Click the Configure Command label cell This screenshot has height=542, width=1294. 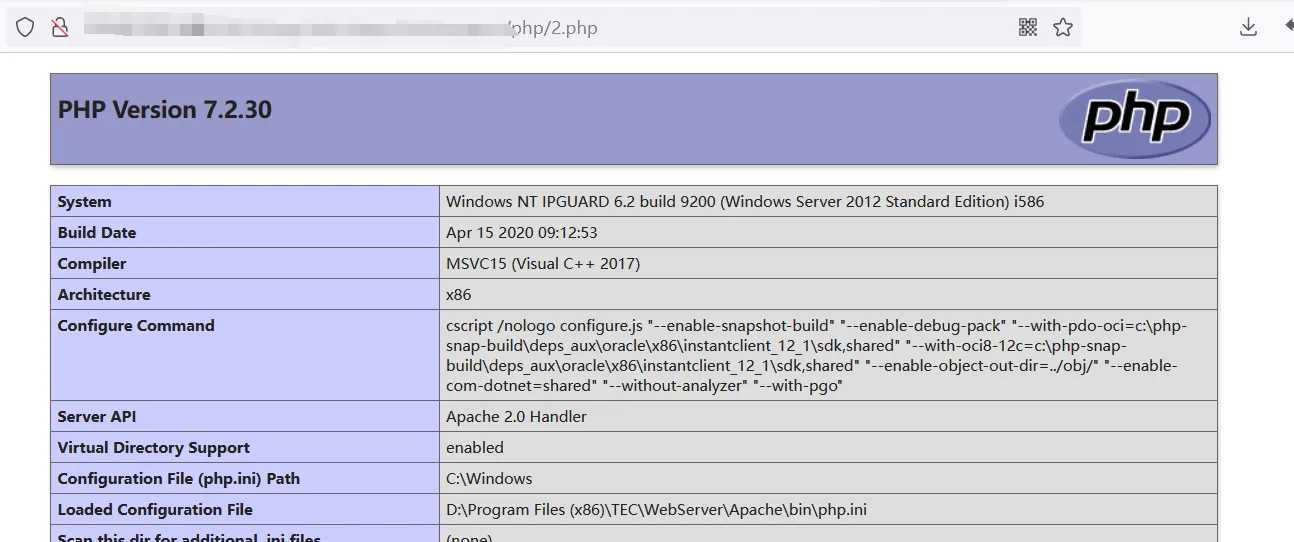point(245,355)
